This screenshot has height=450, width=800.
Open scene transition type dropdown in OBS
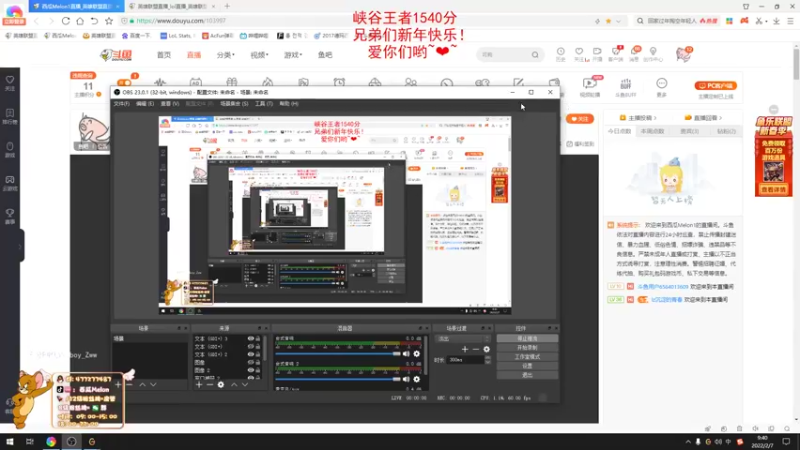(462, 339)
